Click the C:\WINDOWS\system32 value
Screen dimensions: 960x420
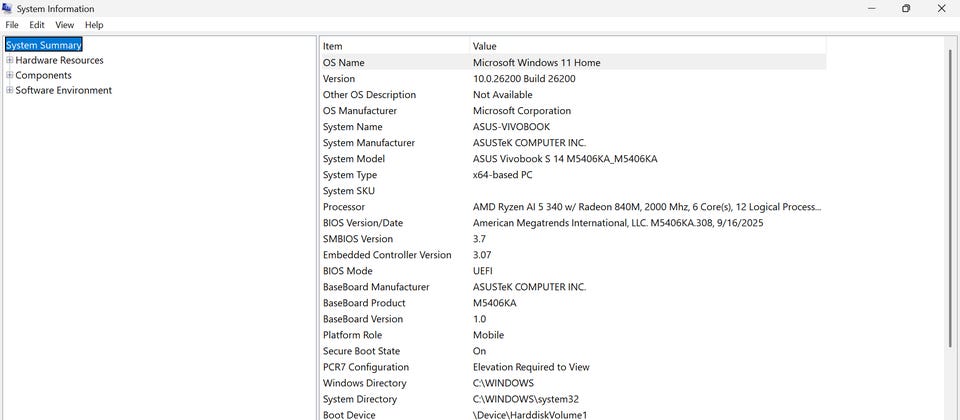(526, 399)
